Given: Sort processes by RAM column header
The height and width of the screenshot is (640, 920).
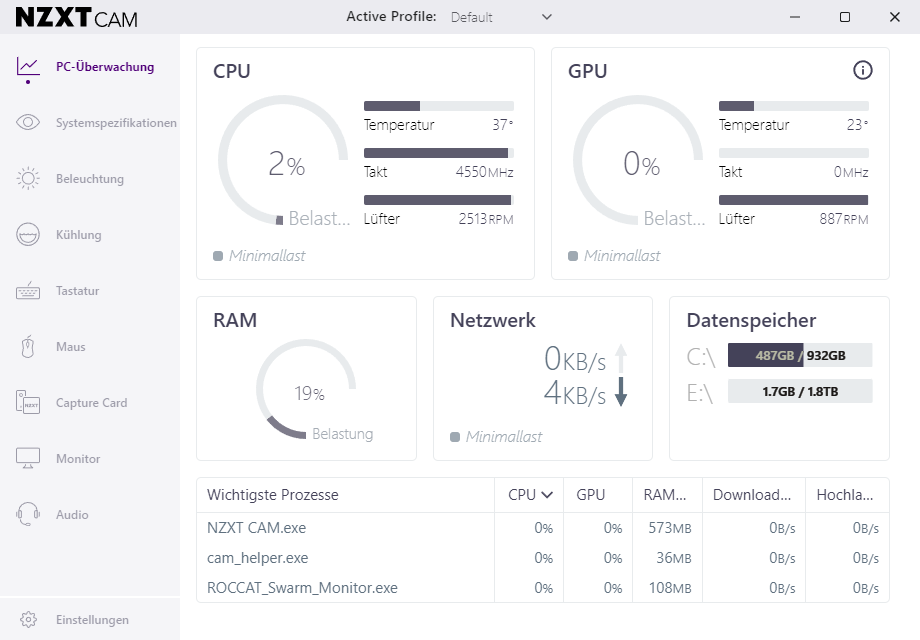Looking at the screenshot, I should click(x=665, y=495).
